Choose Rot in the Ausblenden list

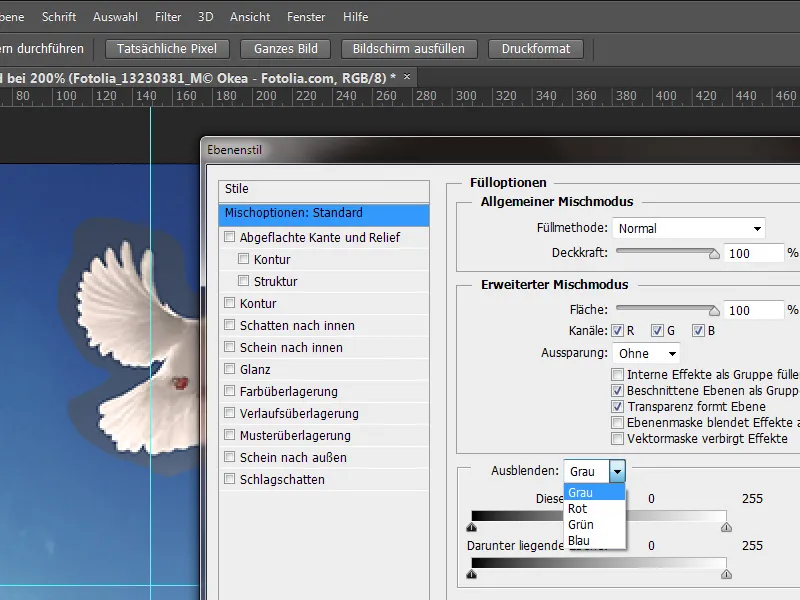point(595,509)
